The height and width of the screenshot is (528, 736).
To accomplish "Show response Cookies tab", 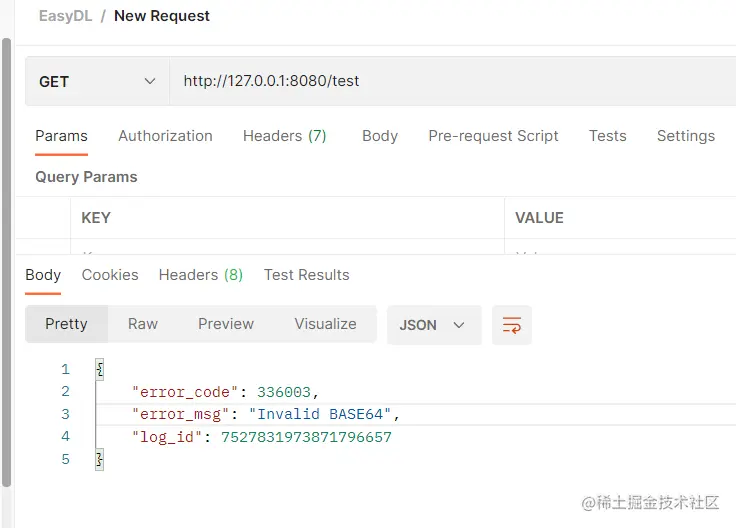I will (110, 275).
